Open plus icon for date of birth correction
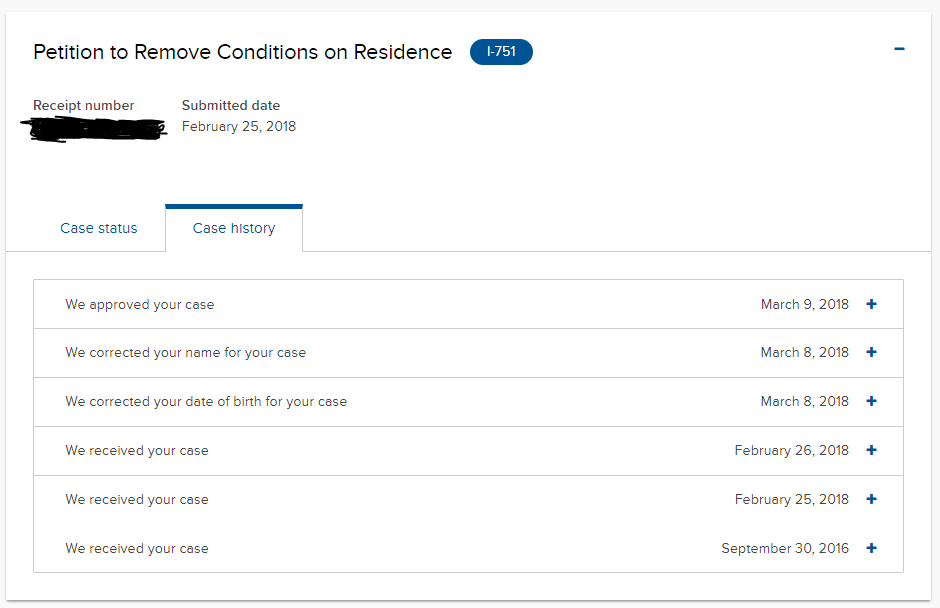Viewport: 940px width, 608px height. click(x=871, y=401)
